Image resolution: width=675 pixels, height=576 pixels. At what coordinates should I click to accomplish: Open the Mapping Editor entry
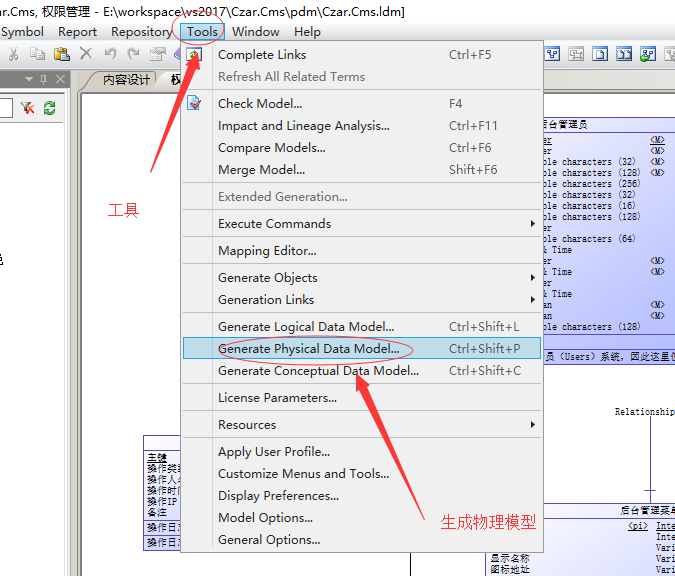pos(362,251)
